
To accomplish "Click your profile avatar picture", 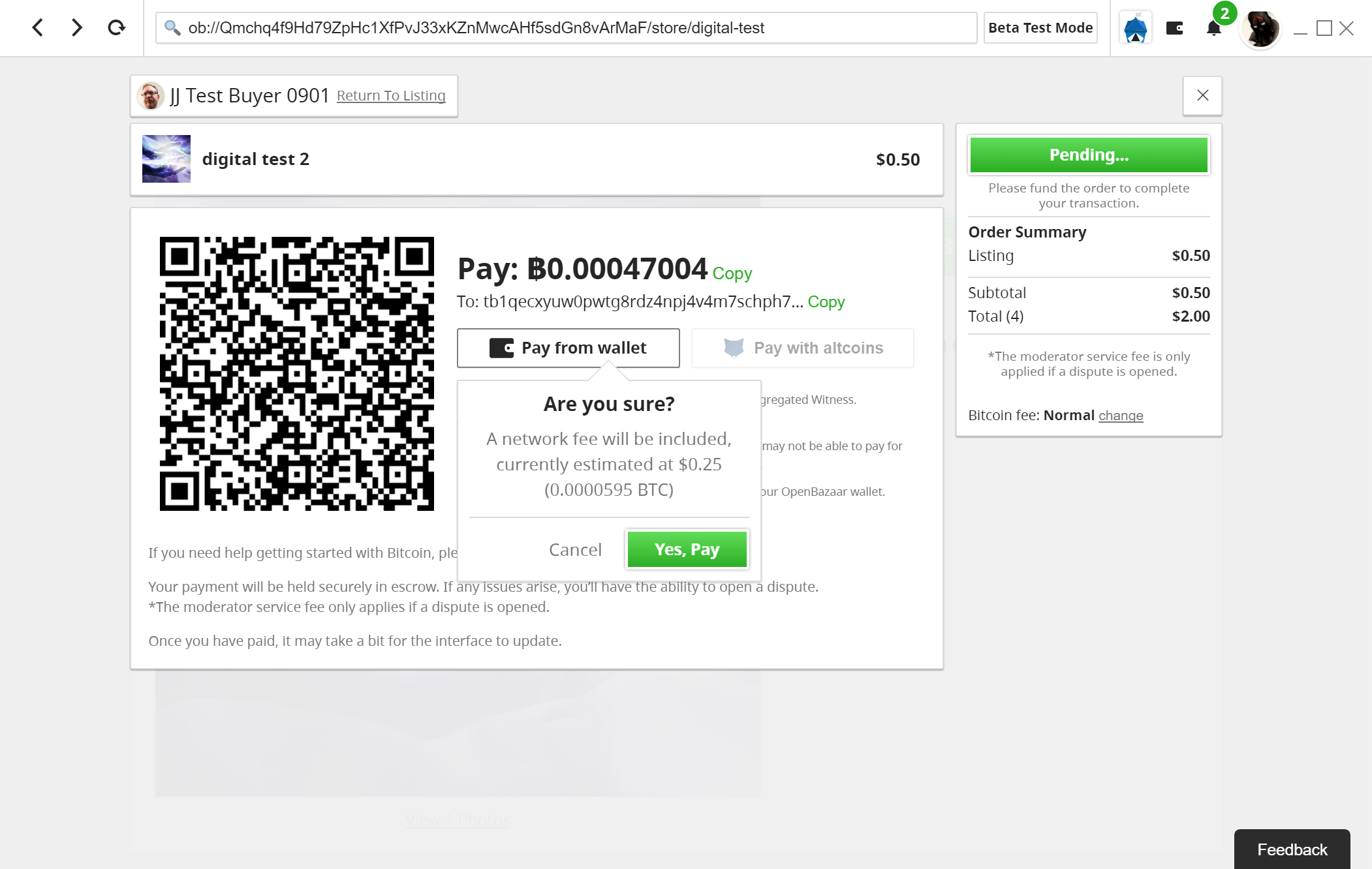I will [x=1260, y=28].
